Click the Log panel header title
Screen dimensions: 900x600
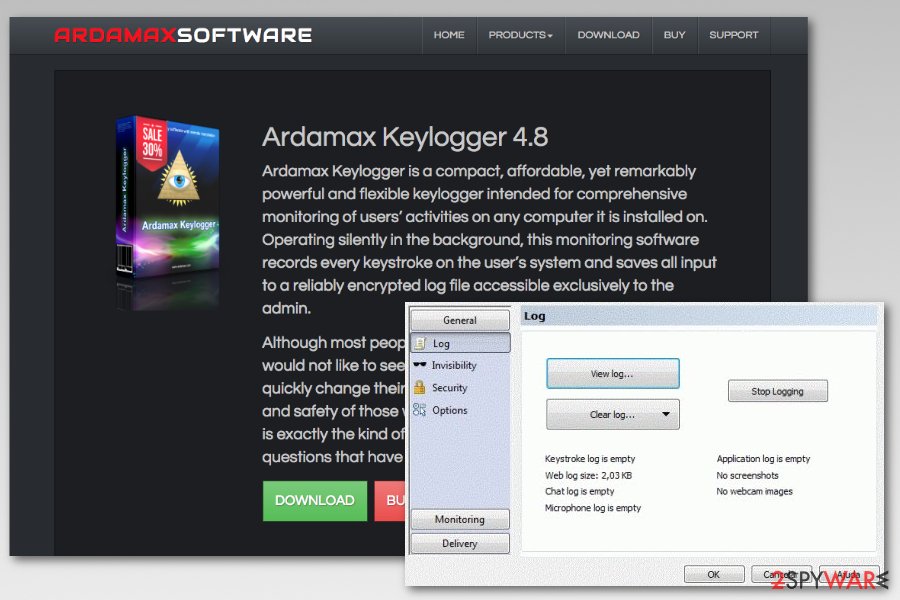[534, 316]
